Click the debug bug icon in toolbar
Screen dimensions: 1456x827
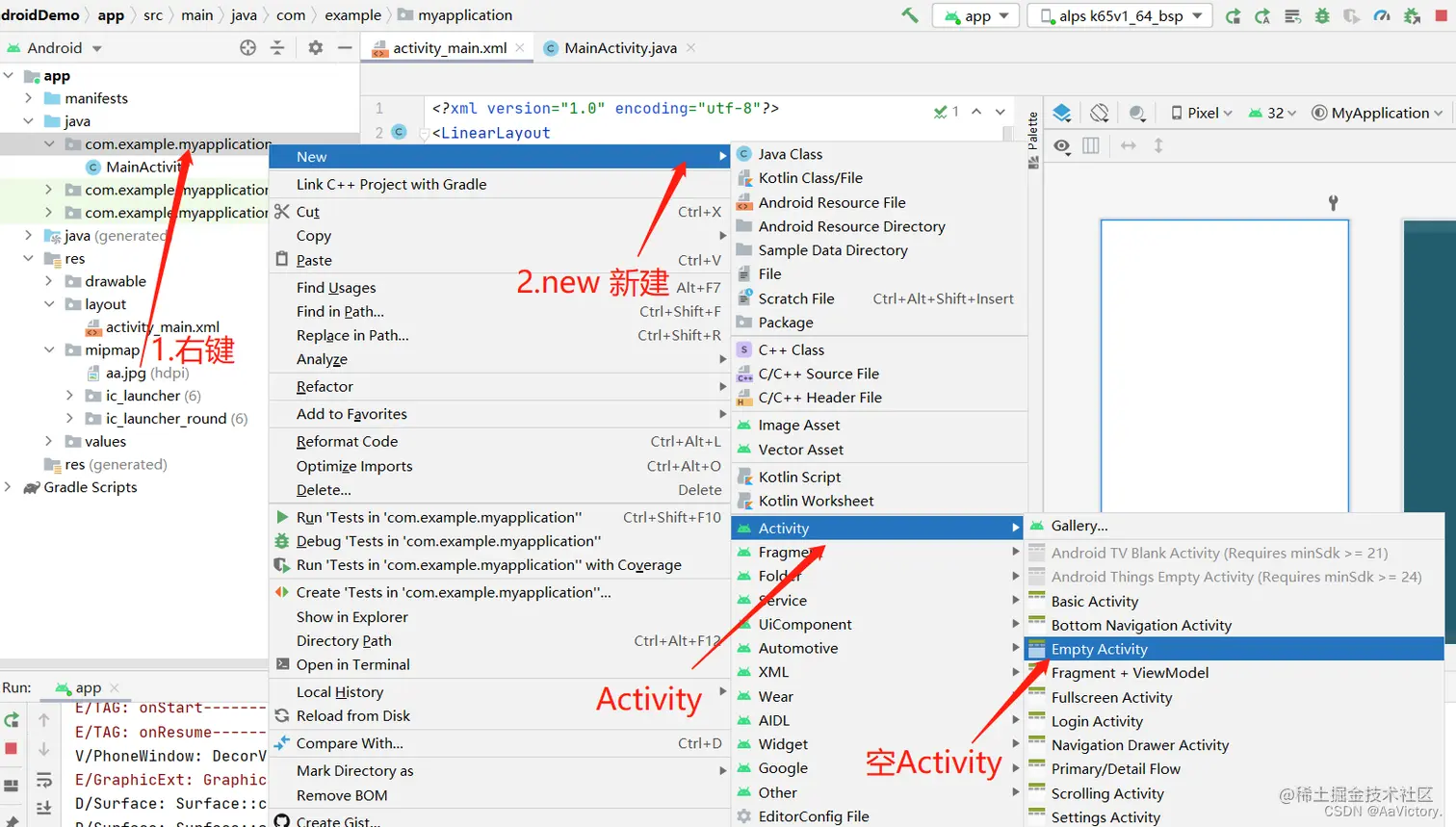tap(1322, 15)
